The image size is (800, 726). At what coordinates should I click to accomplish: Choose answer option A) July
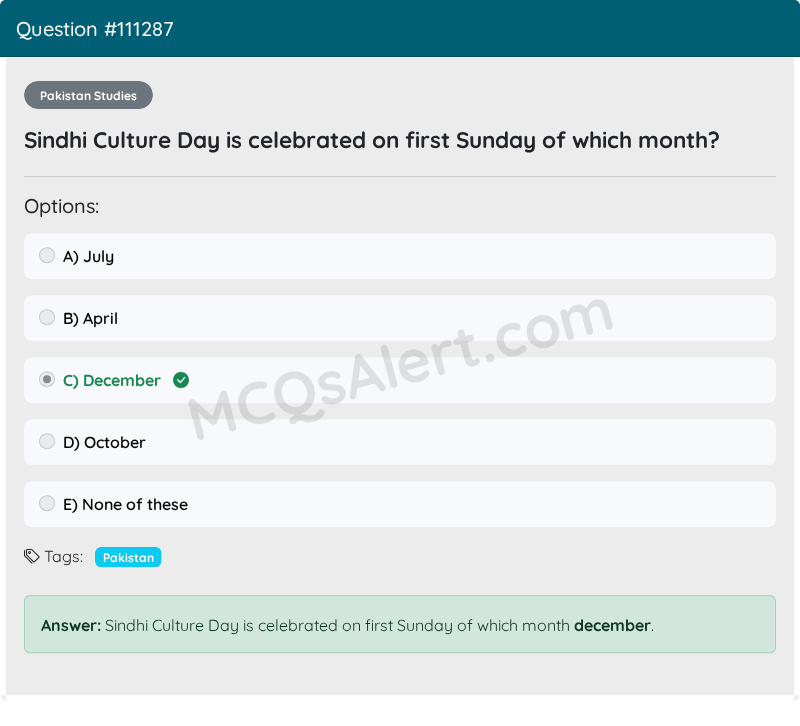[x=400, y=256]
